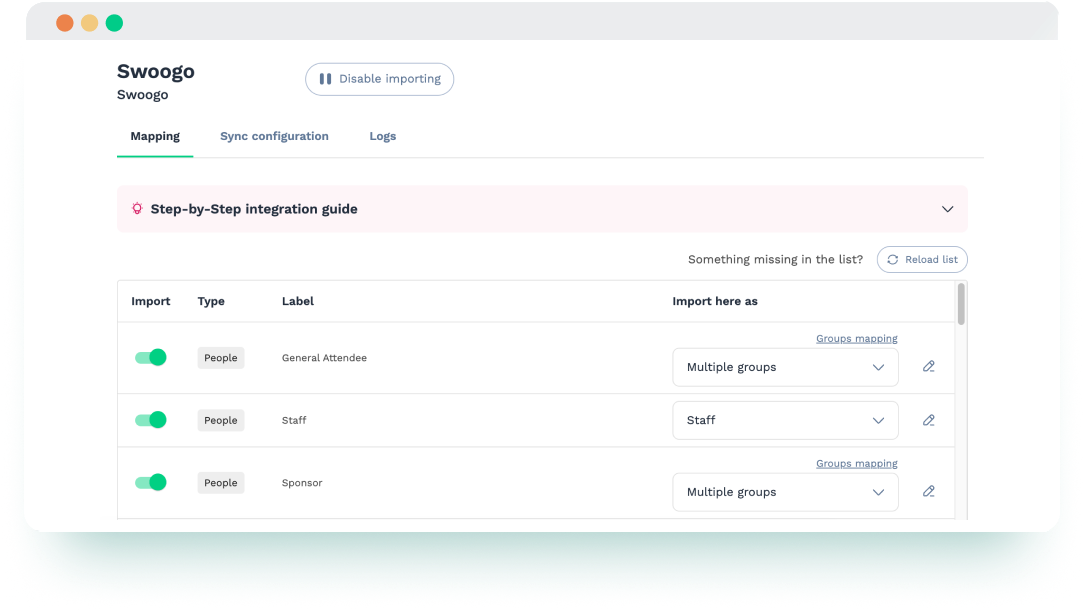Open Groups mapping for General Attendee

coord(856,338)
